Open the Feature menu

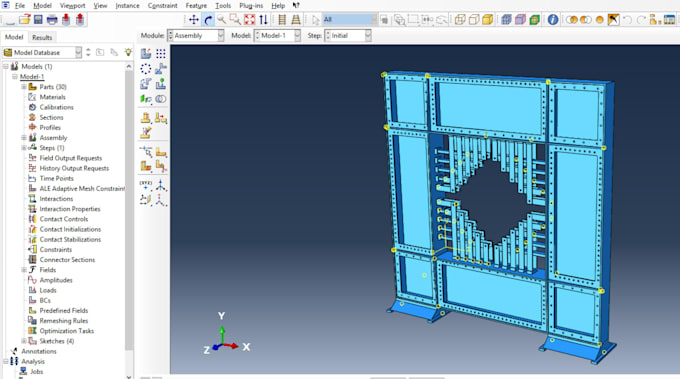[x=196, y=6]
